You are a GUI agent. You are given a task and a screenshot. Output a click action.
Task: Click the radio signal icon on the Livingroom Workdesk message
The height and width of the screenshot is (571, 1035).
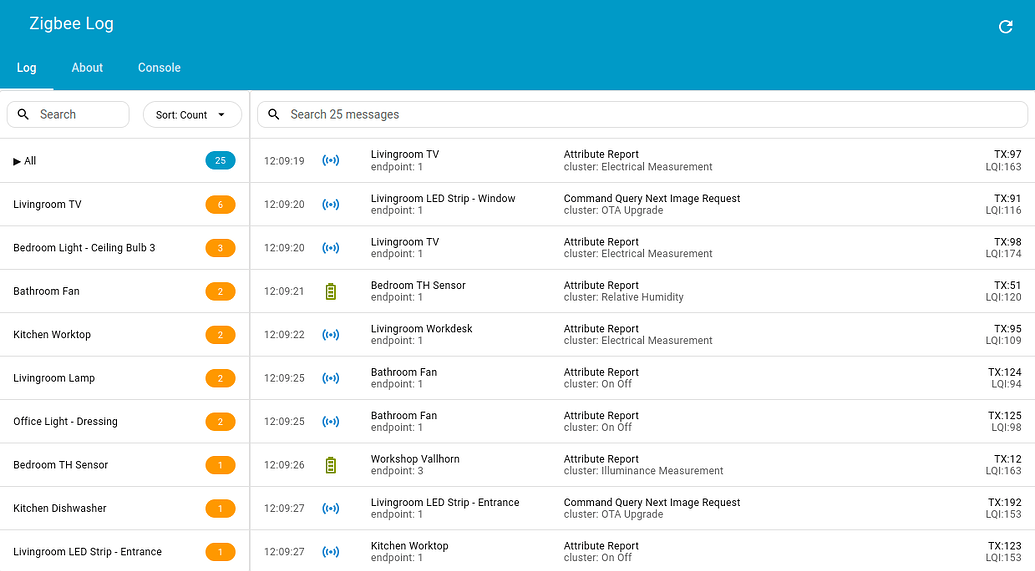coord(331,335)
